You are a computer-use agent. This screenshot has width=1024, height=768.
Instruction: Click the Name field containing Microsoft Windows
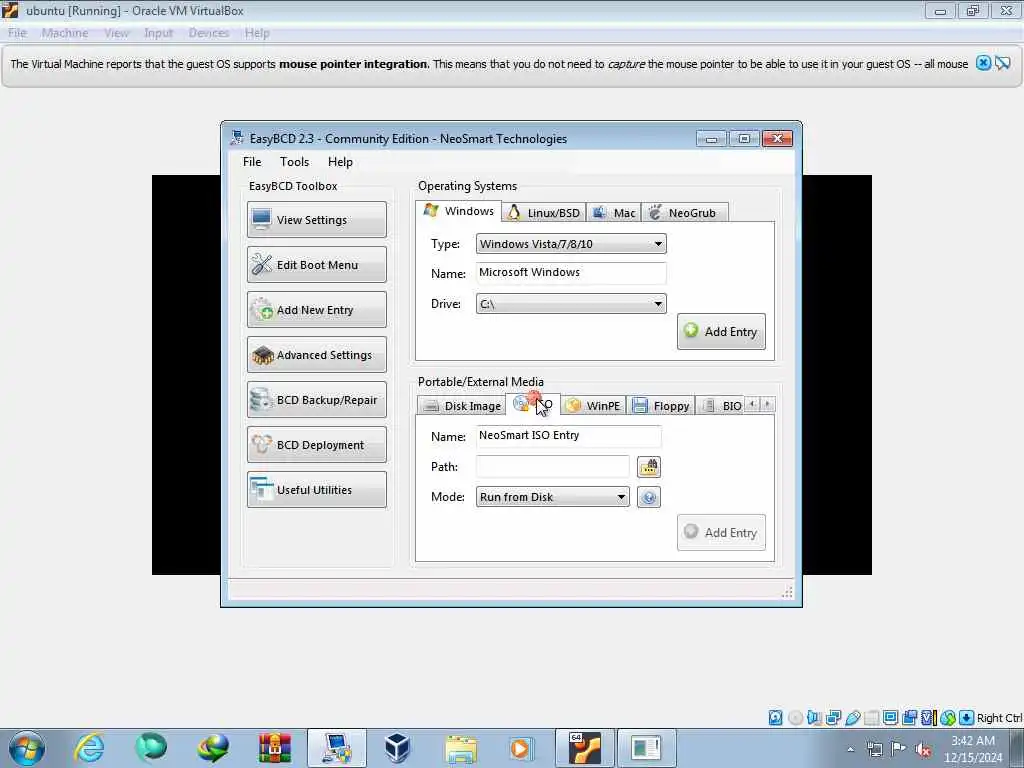pos(571,273)
